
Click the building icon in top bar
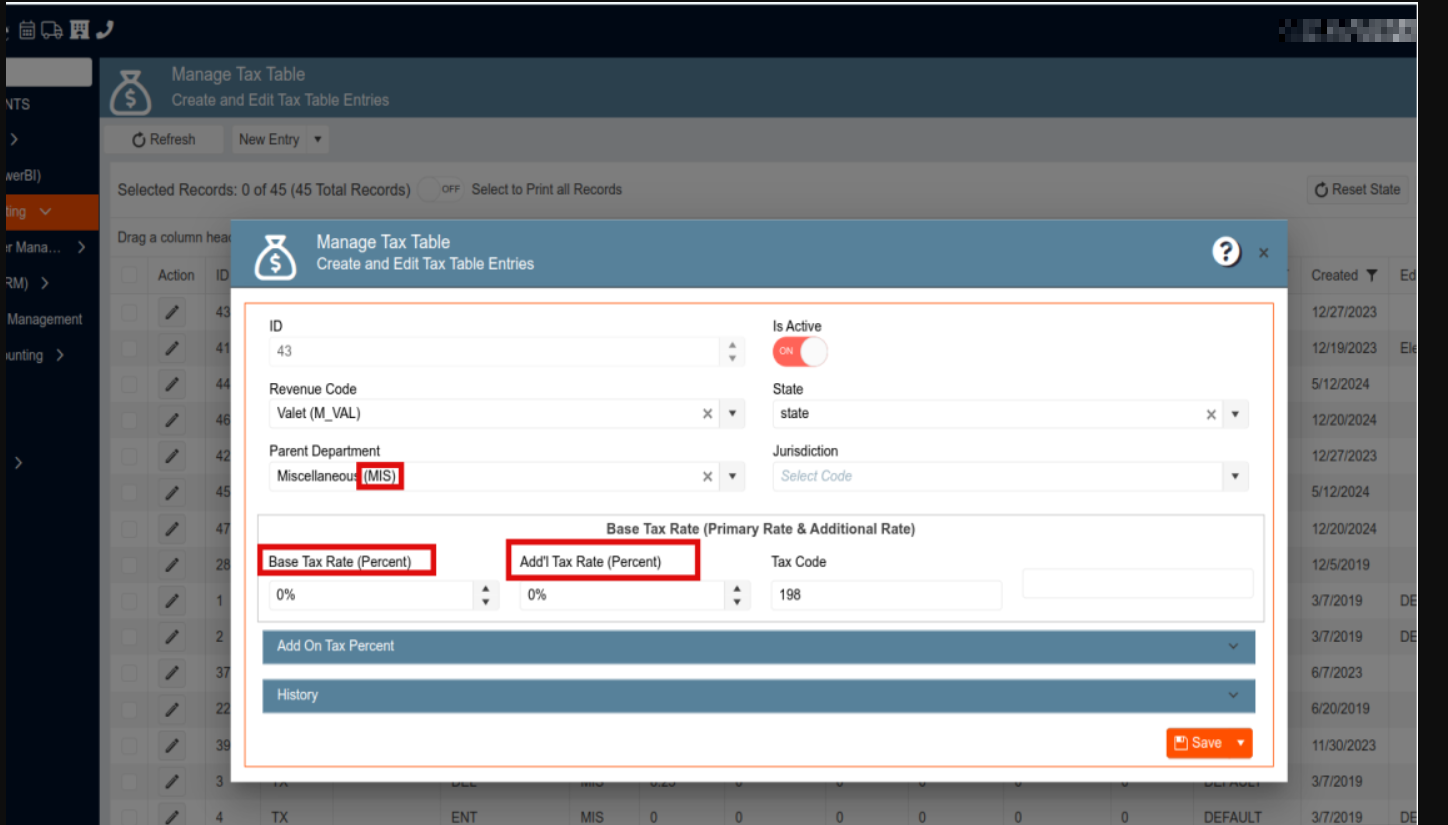click(79, 31)
